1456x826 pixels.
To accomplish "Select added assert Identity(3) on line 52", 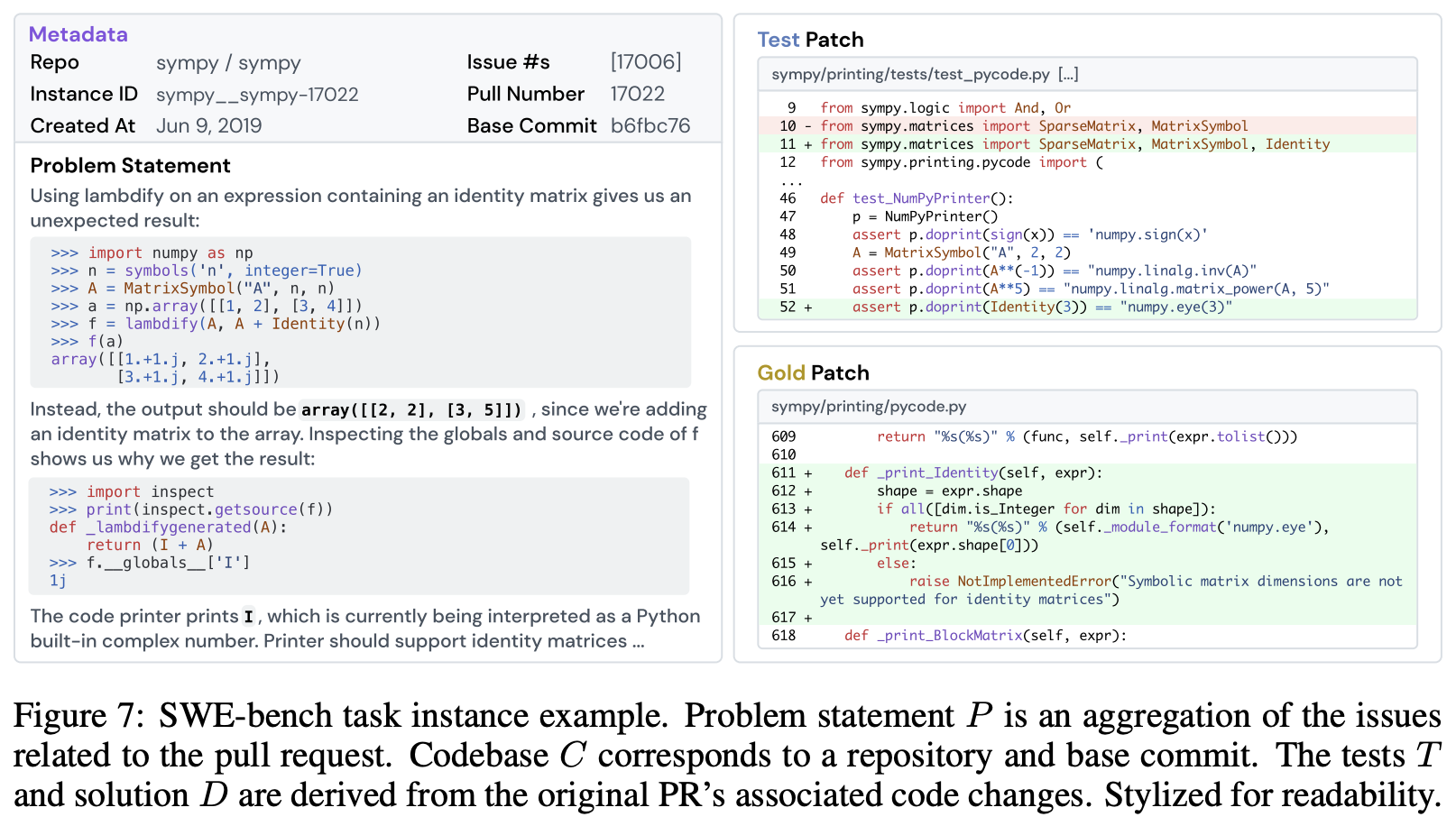I will coord(1042,307).
